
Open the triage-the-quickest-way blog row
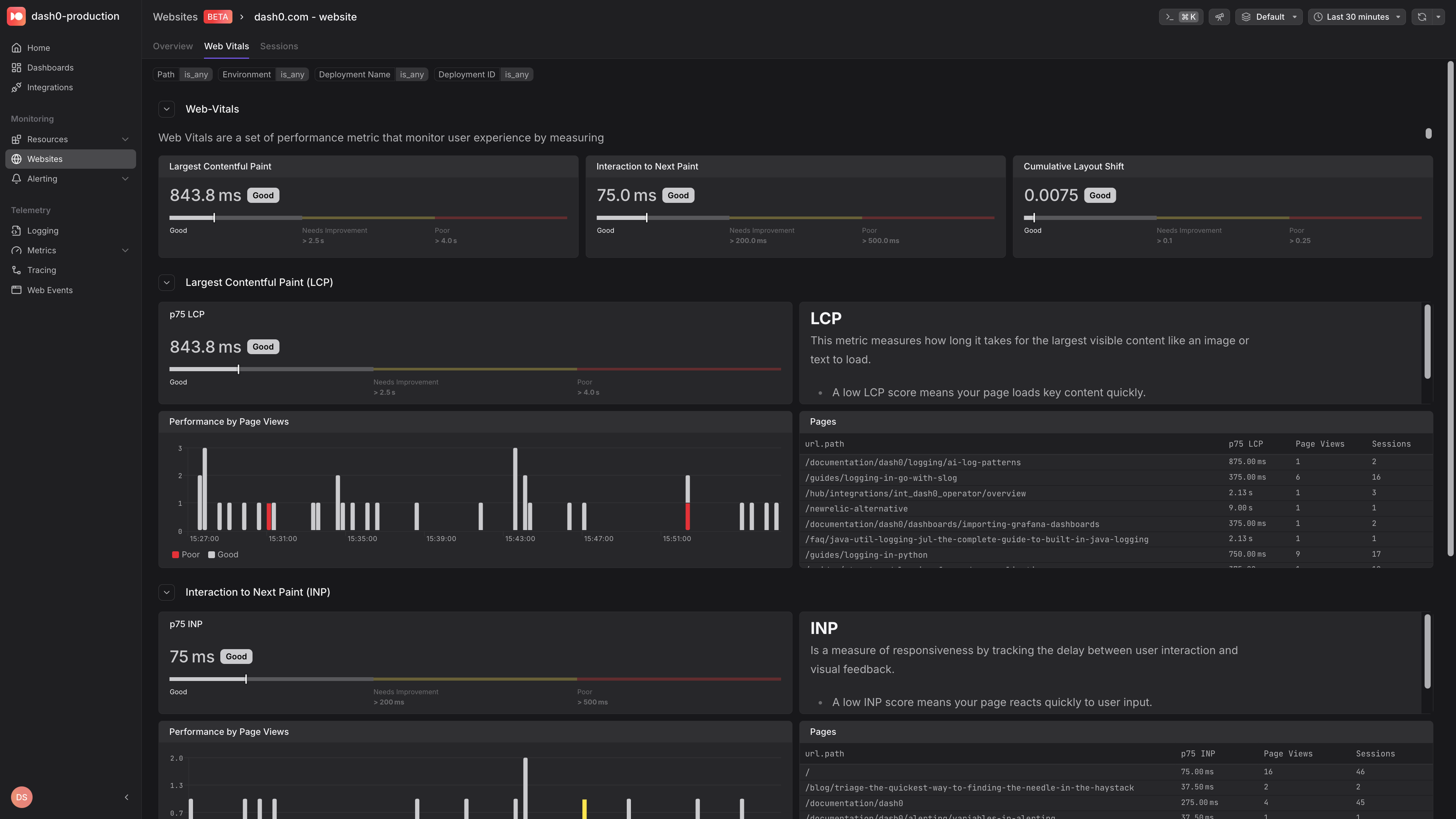coord(1116,788)
